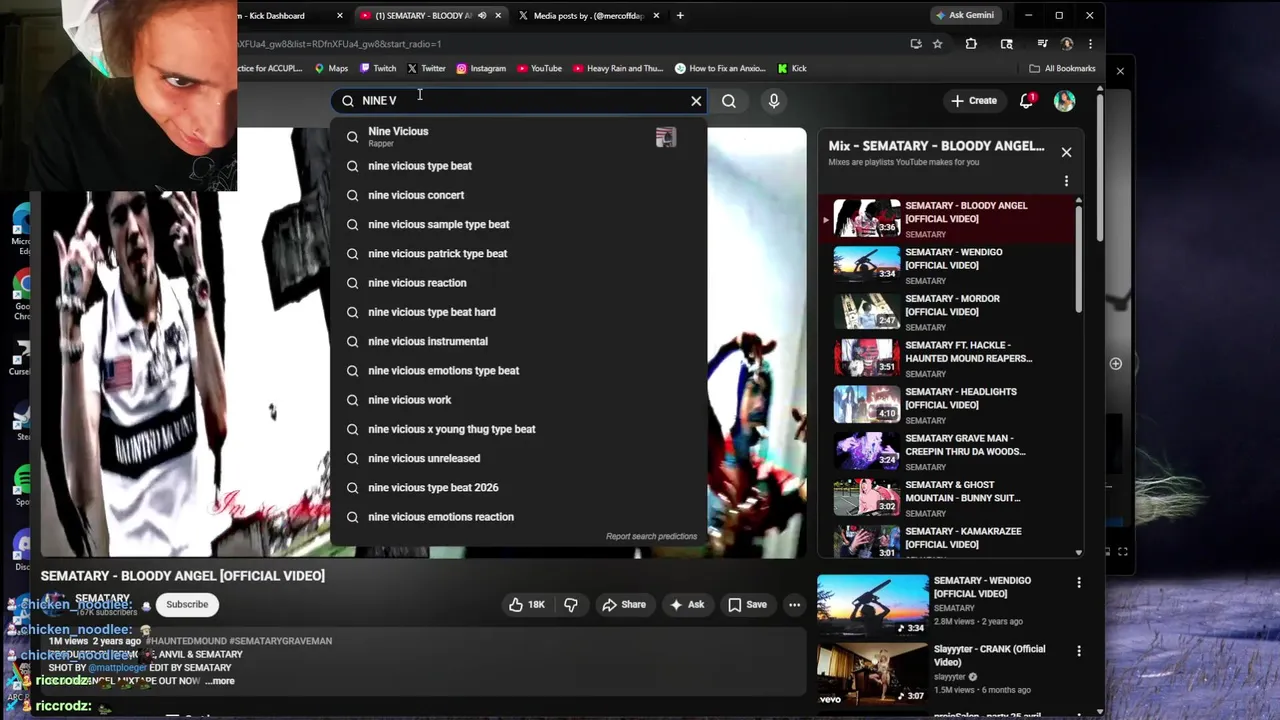
Task: Pick suggestion nine vicious work
Action: click(x=518, y=400)
